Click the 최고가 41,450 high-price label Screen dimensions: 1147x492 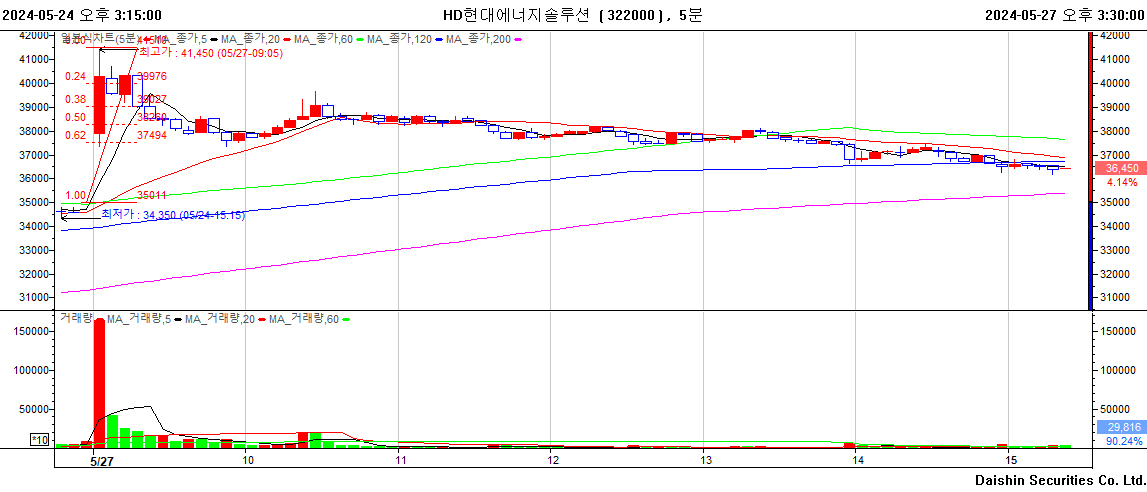211,53
